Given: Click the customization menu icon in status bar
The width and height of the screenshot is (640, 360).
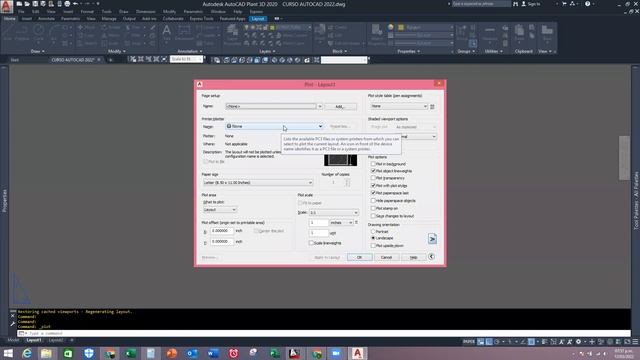Looking at the screenshot, I should click(x=635, y=342).
